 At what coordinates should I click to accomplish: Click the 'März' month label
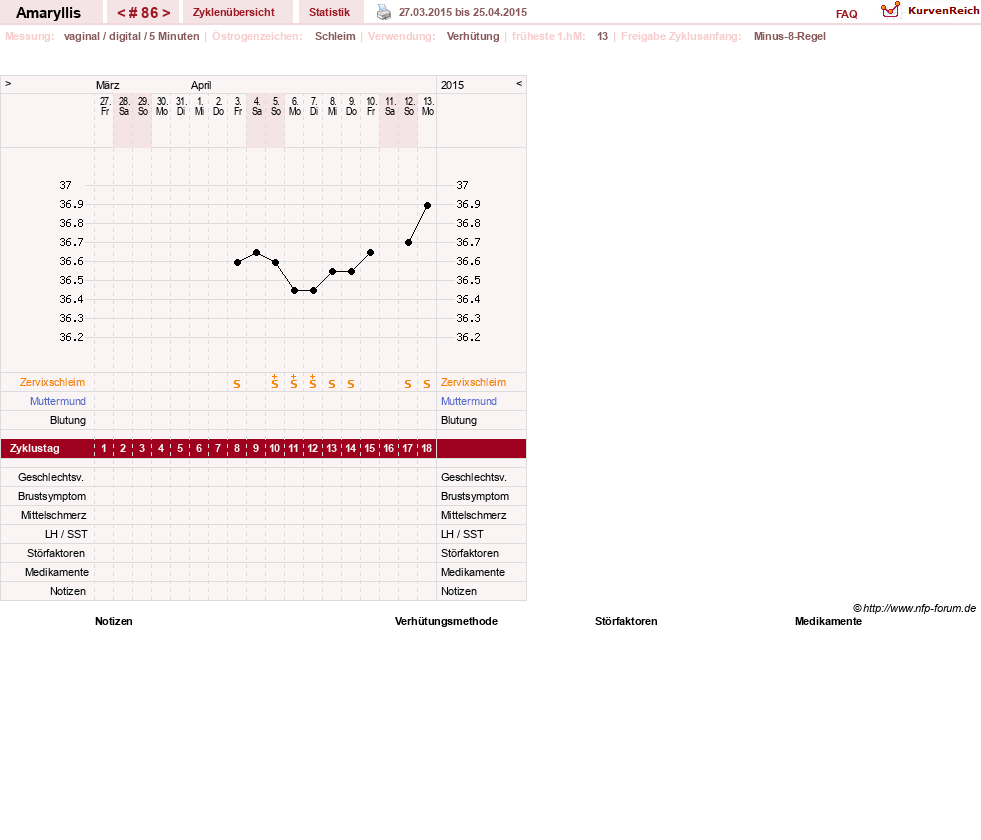point(108,85)
